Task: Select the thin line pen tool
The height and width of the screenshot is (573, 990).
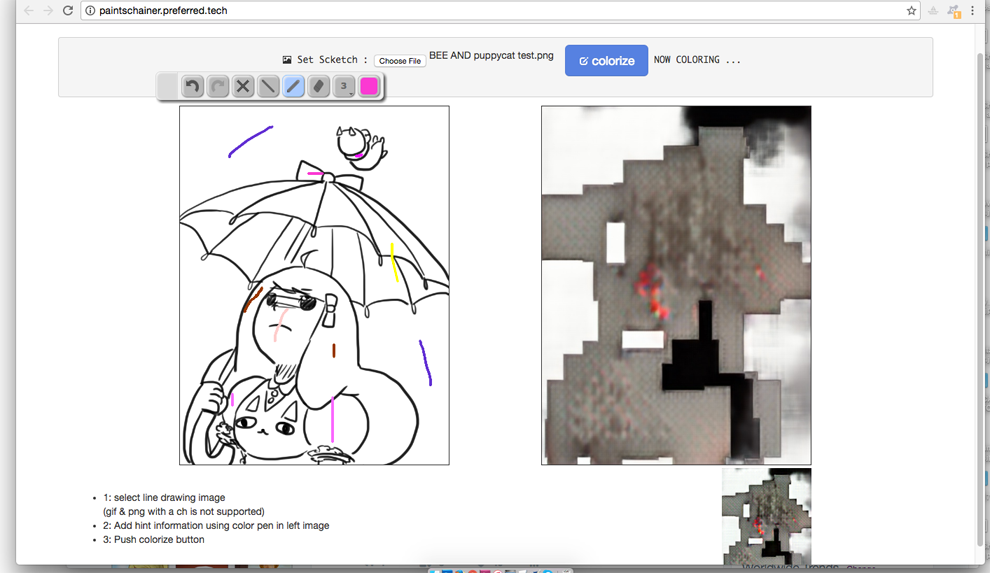Action: (x=268, y=86)
